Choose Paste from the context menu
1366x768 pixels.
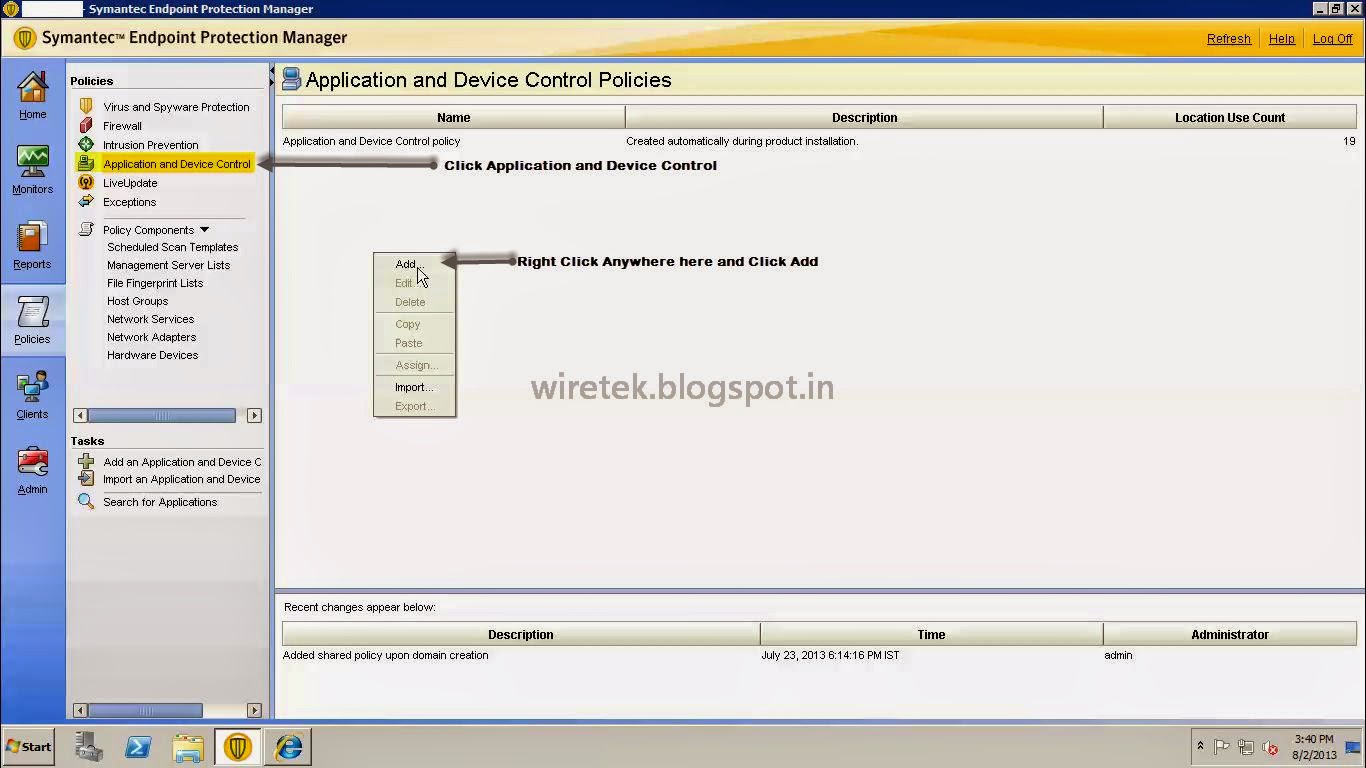[x=415, y=343]
